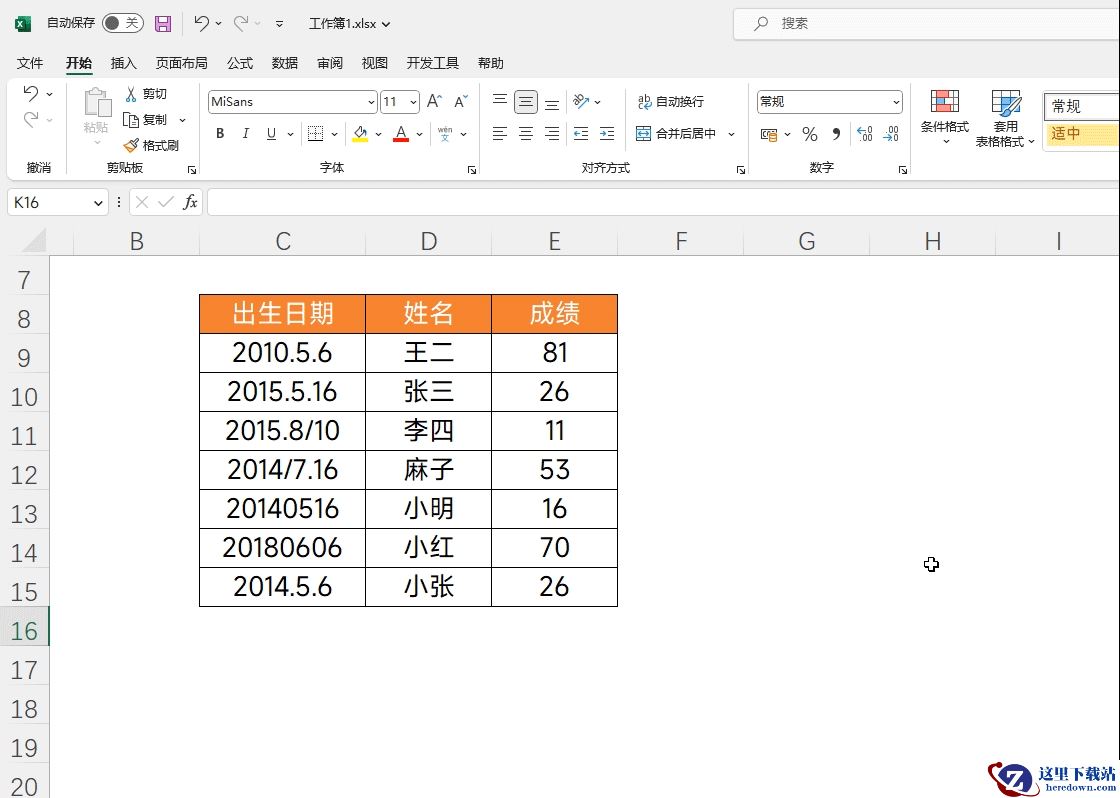The image size is (1120, 798).
Task: Toggle Underline formatting
Action: click(x=271, y=134)
